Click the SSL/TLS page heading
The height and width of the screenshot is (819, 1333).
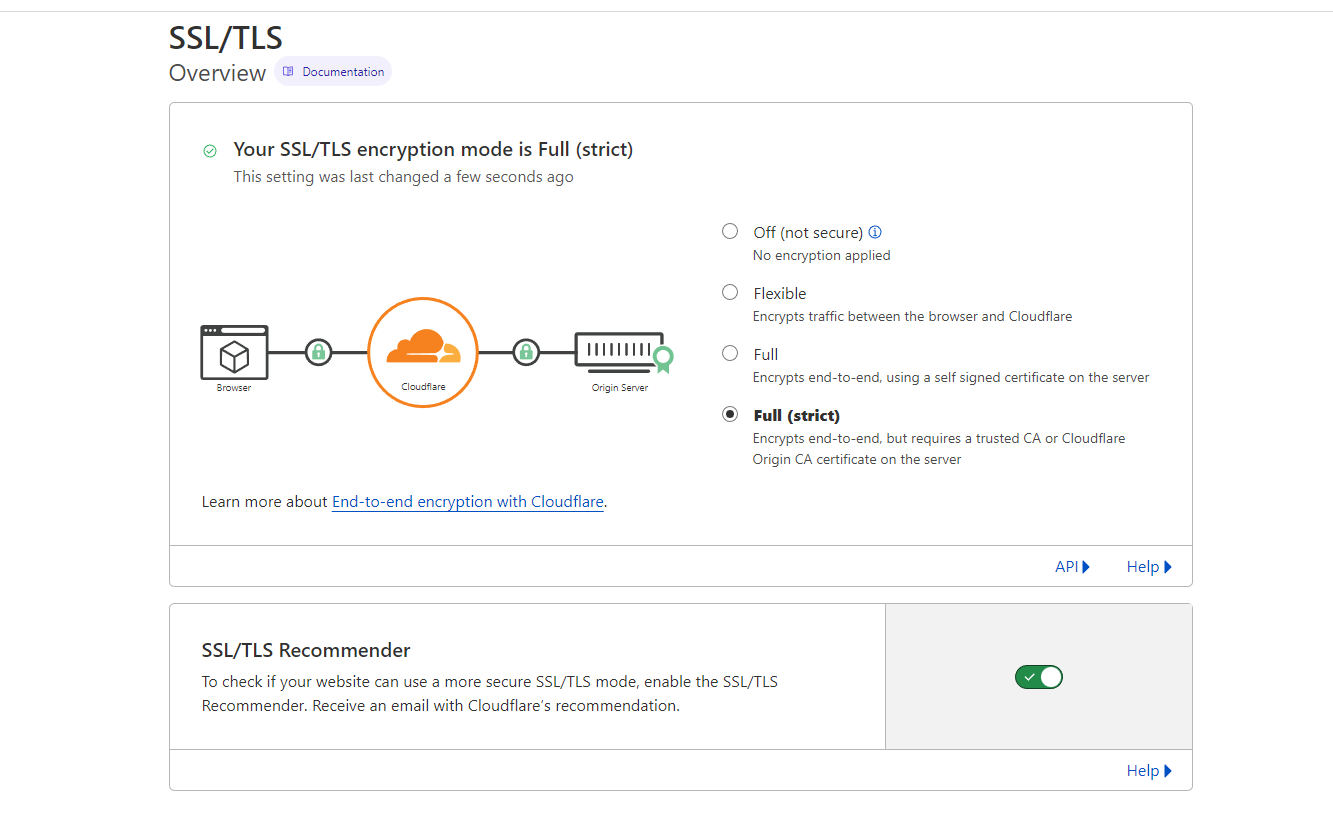point(226,37)
